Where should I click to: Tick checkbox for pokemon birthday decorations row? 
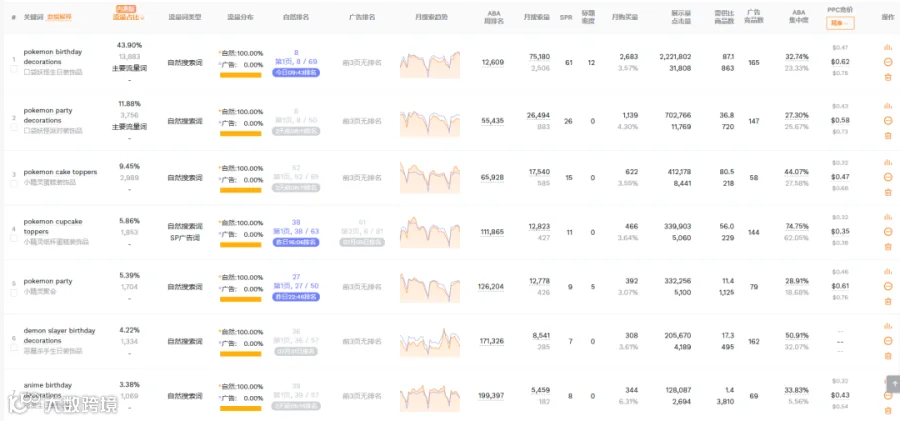coord(14,69)
